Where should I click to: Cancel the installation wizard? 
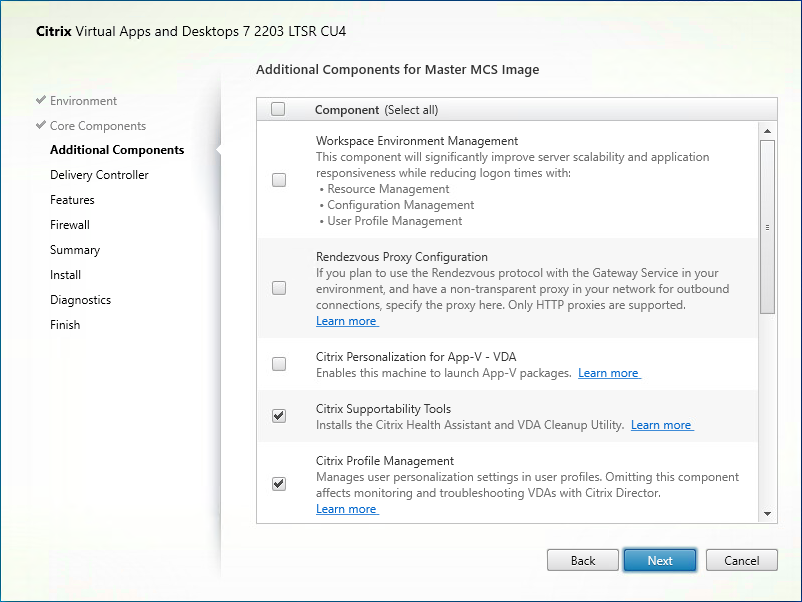click(x=741, y=560)
